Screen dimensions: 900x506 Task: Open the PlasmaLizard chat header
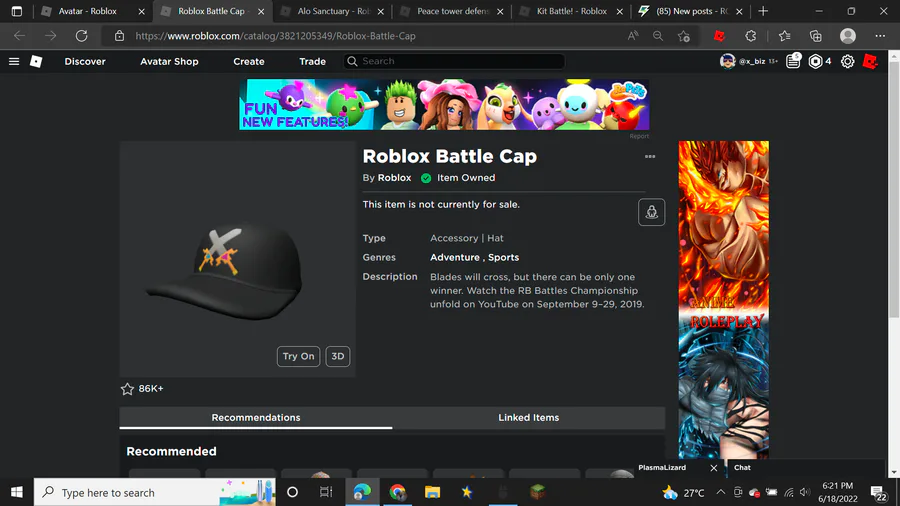coord(662,468)
